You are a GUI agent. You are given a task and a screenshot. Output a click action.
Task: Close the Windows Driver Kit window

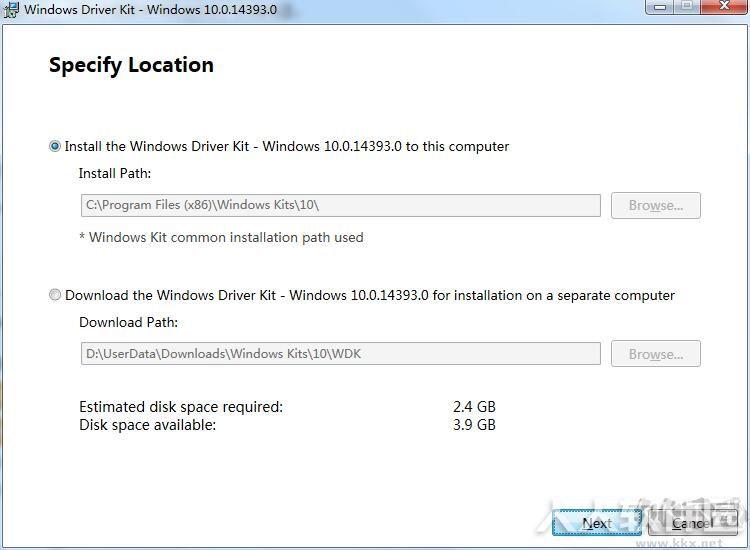coord(724,6)
